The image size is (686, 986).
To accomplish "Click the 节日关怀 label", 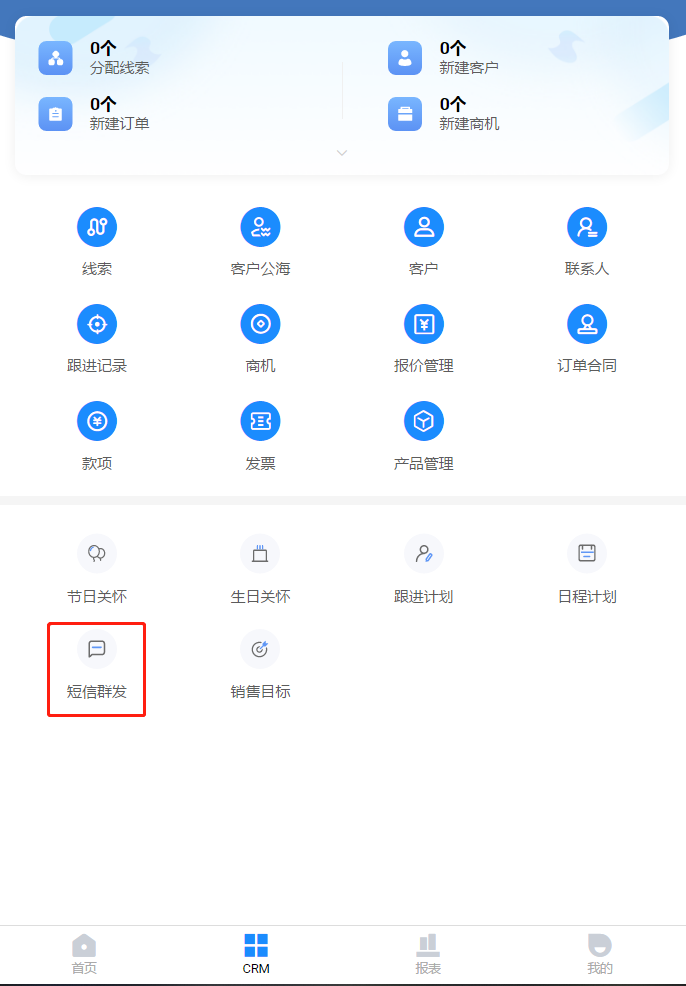I will click(97, 597).
